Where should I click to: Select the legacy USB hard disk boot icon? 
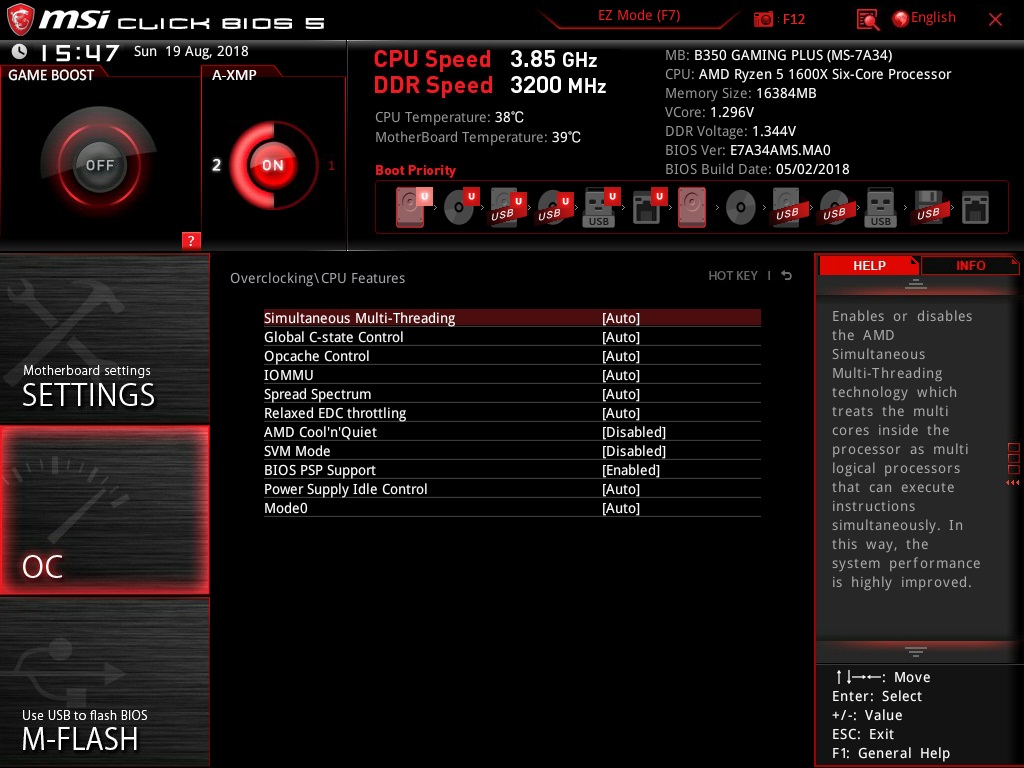click(787, 208)
